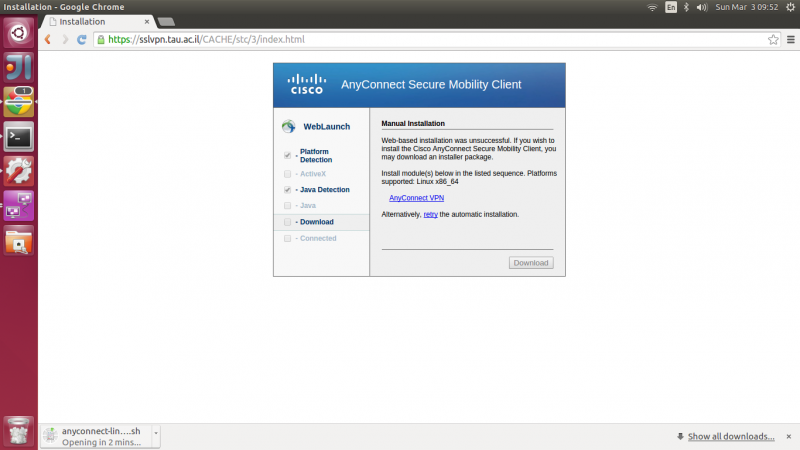The height and width of the screenshot is (450, 800).
Task: Click the Bluetooth indicator in top panel
Action: point(687,7)
